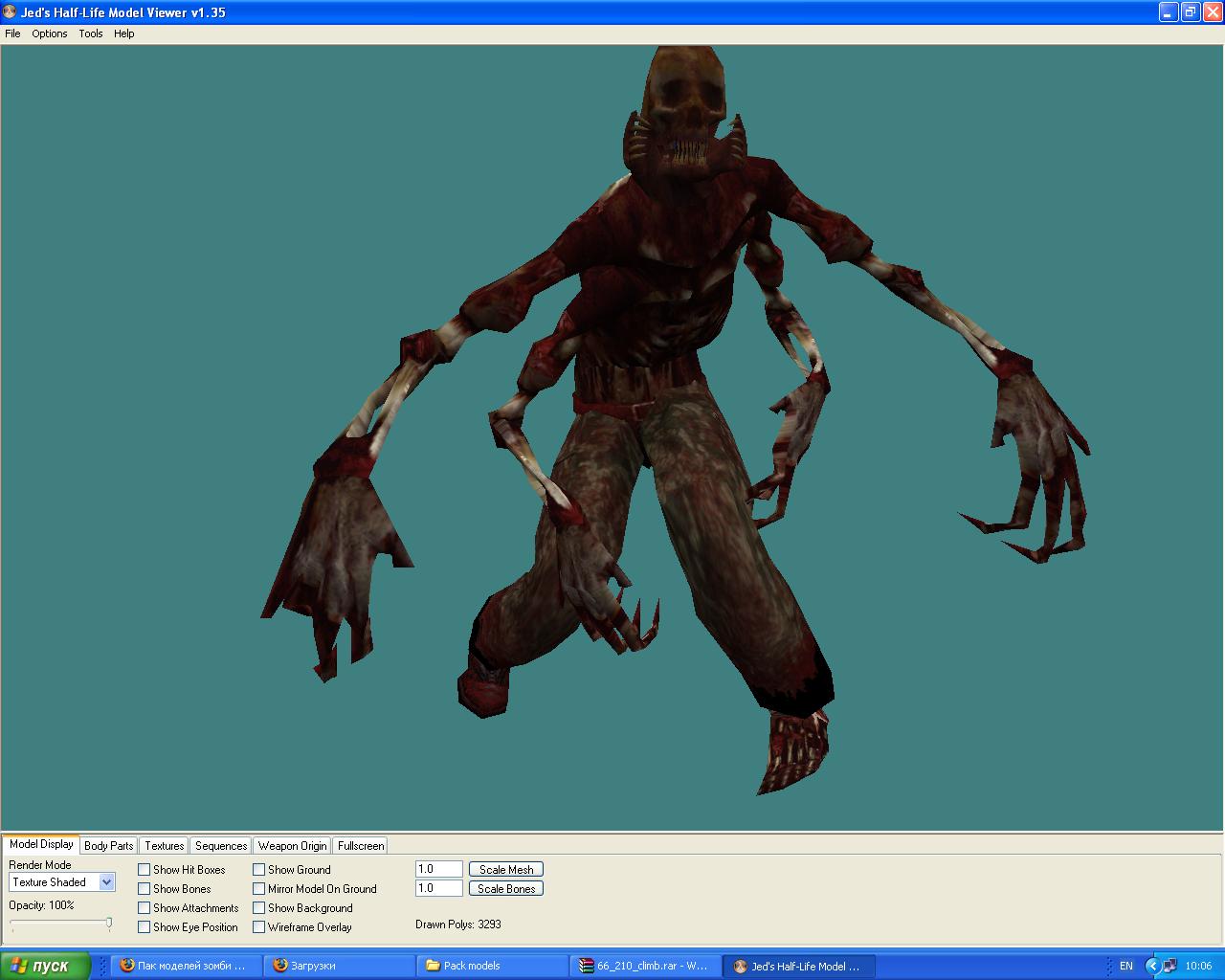Open the Tools menu
The width and height of the screenshot is (1225, 980).
point(91,33)
